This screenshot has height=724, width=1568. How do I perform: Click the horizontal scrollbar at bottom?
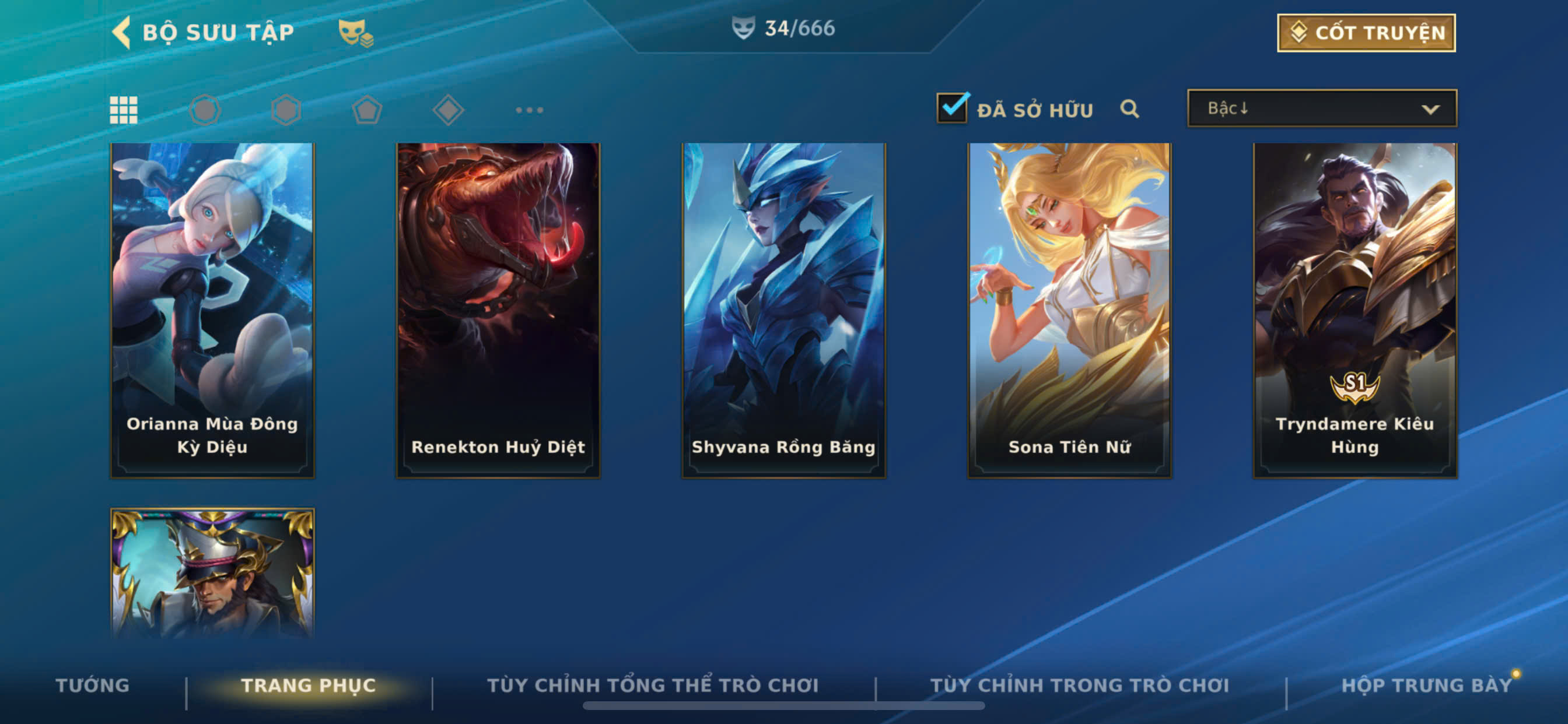pos(783,706)
